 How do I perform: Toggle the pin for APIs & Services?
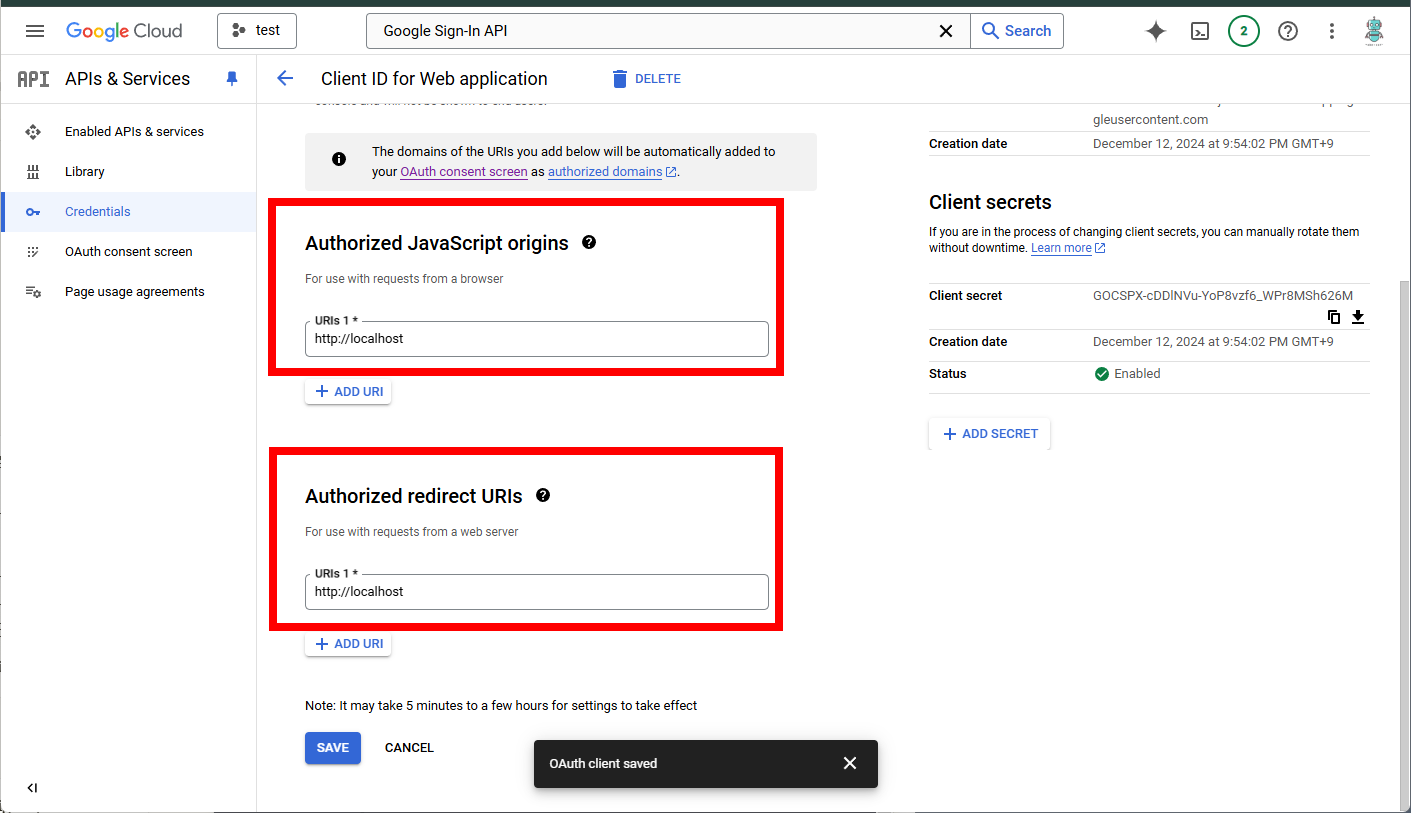point(232,79)
